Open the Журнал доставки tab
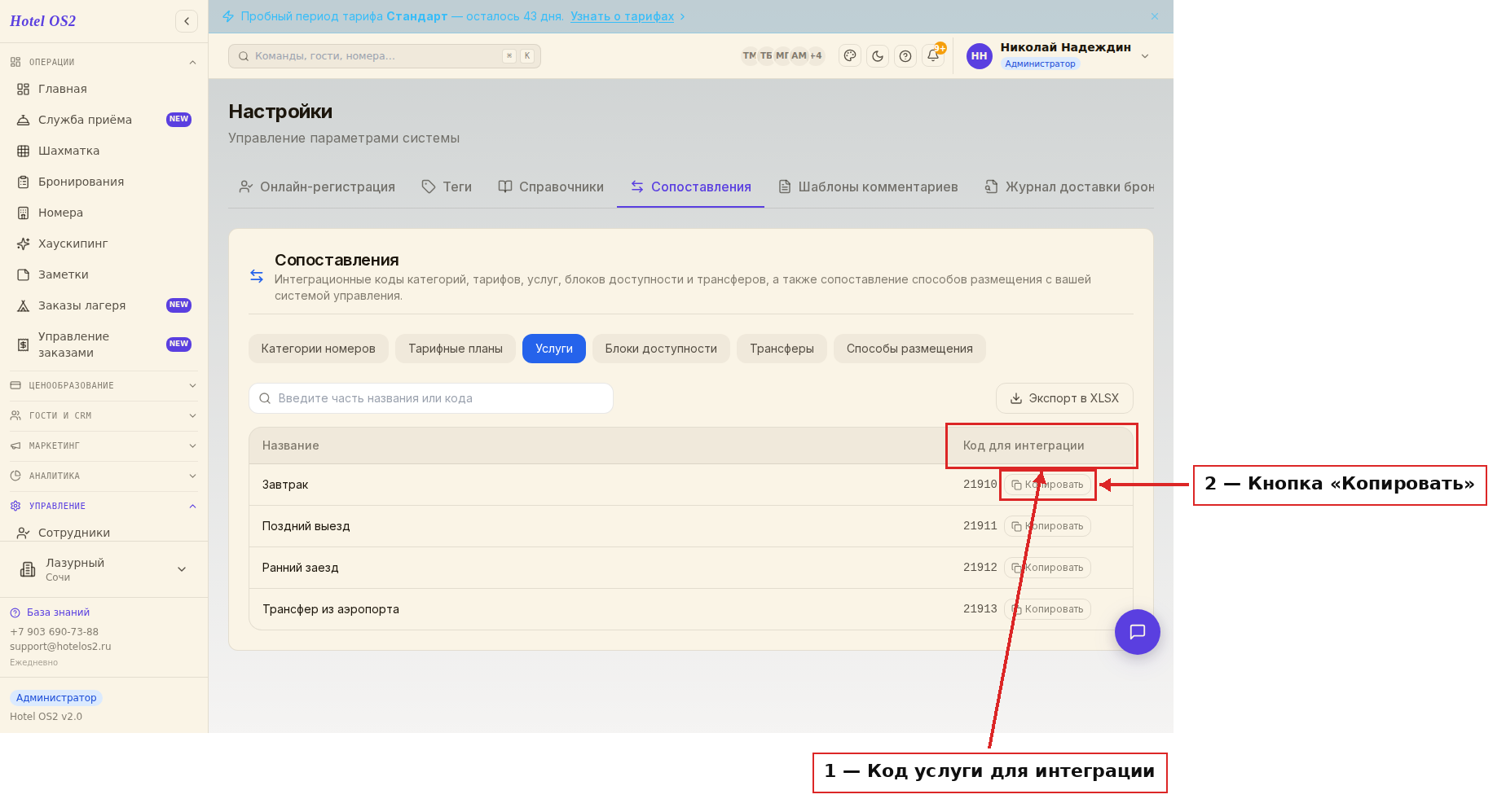 (1069, 187)
